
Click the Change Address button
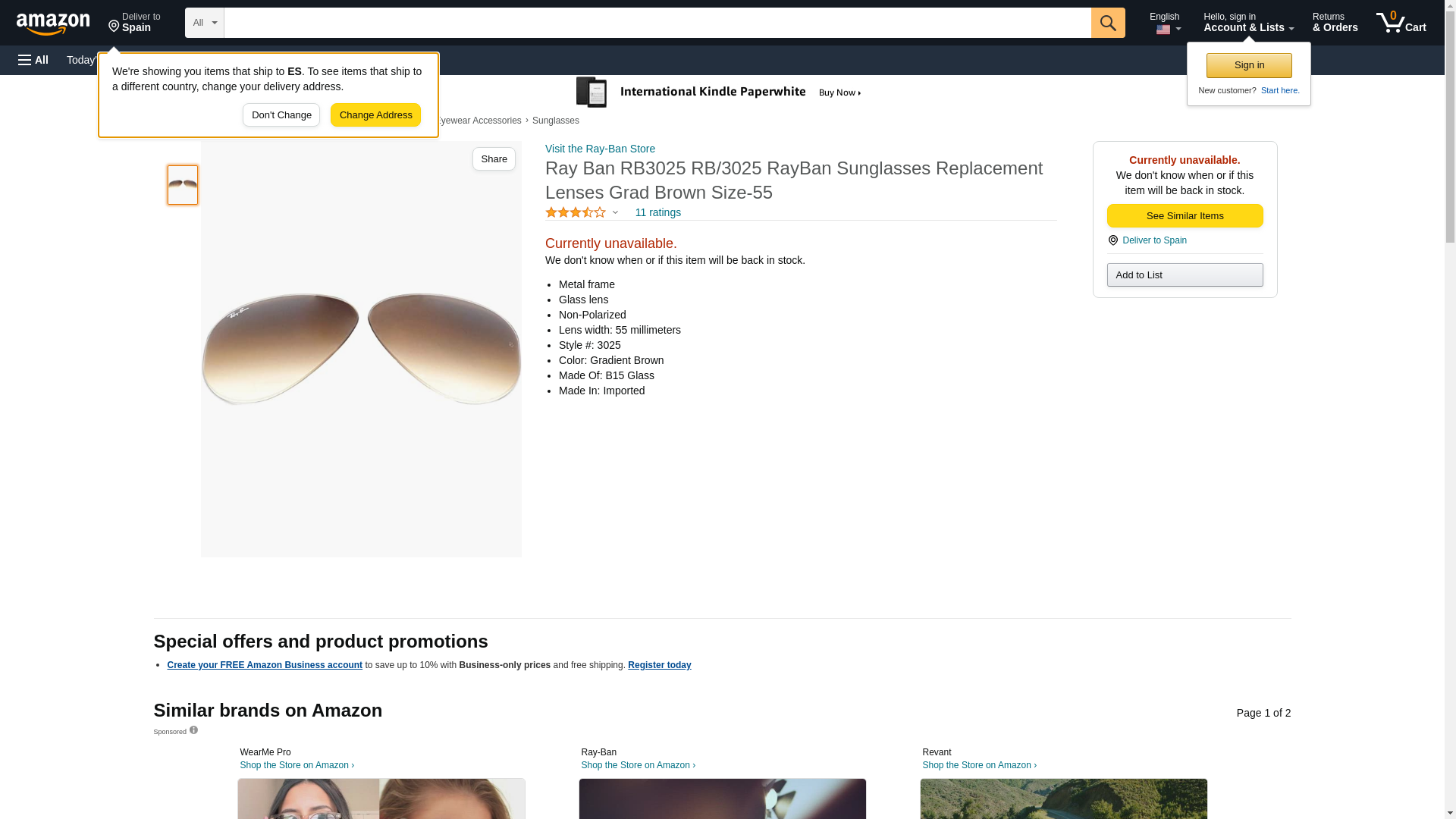(x=375, y=115)
